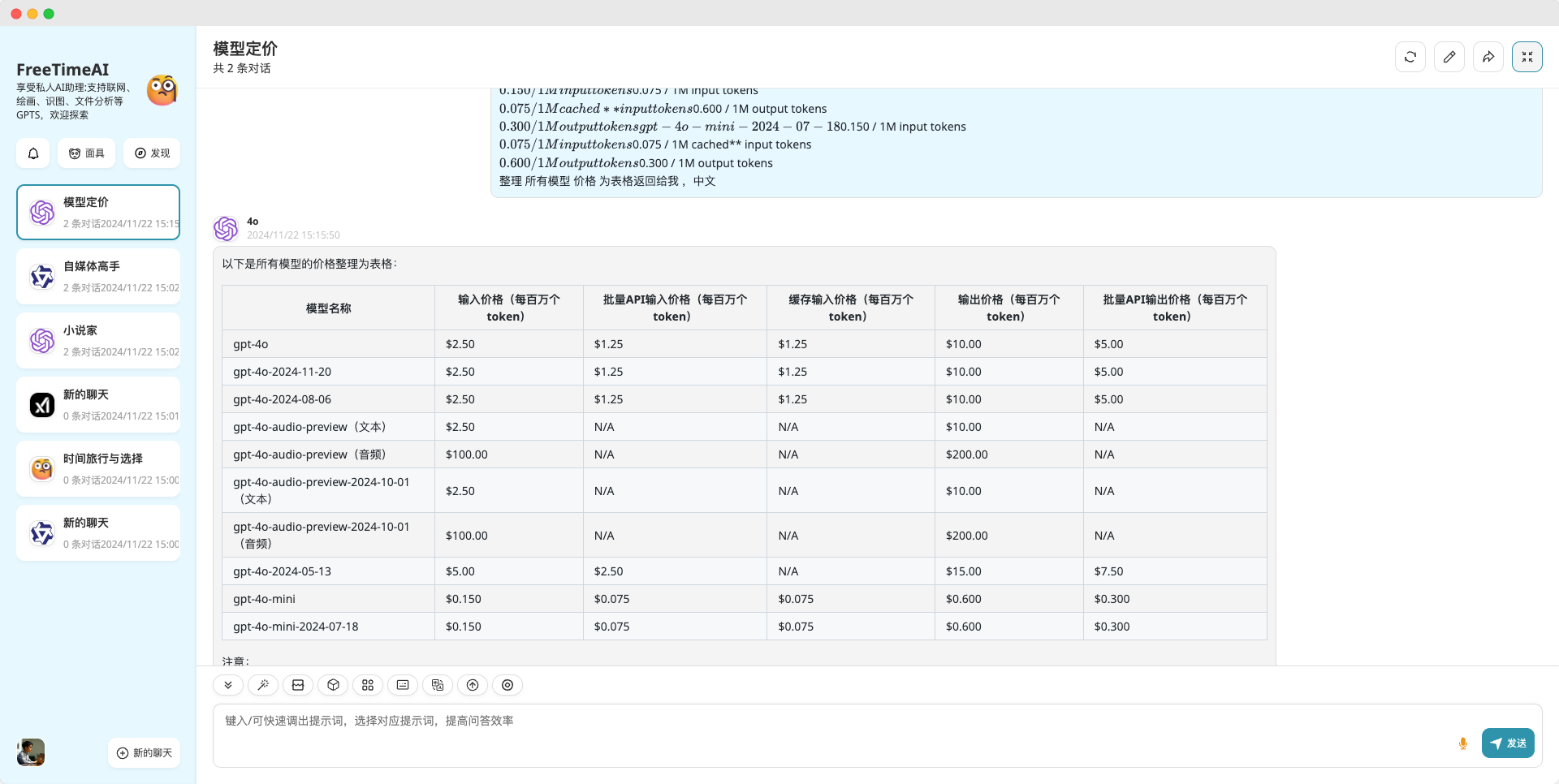Click the apps grid icon in toolbar

click(x=368, y=685)
